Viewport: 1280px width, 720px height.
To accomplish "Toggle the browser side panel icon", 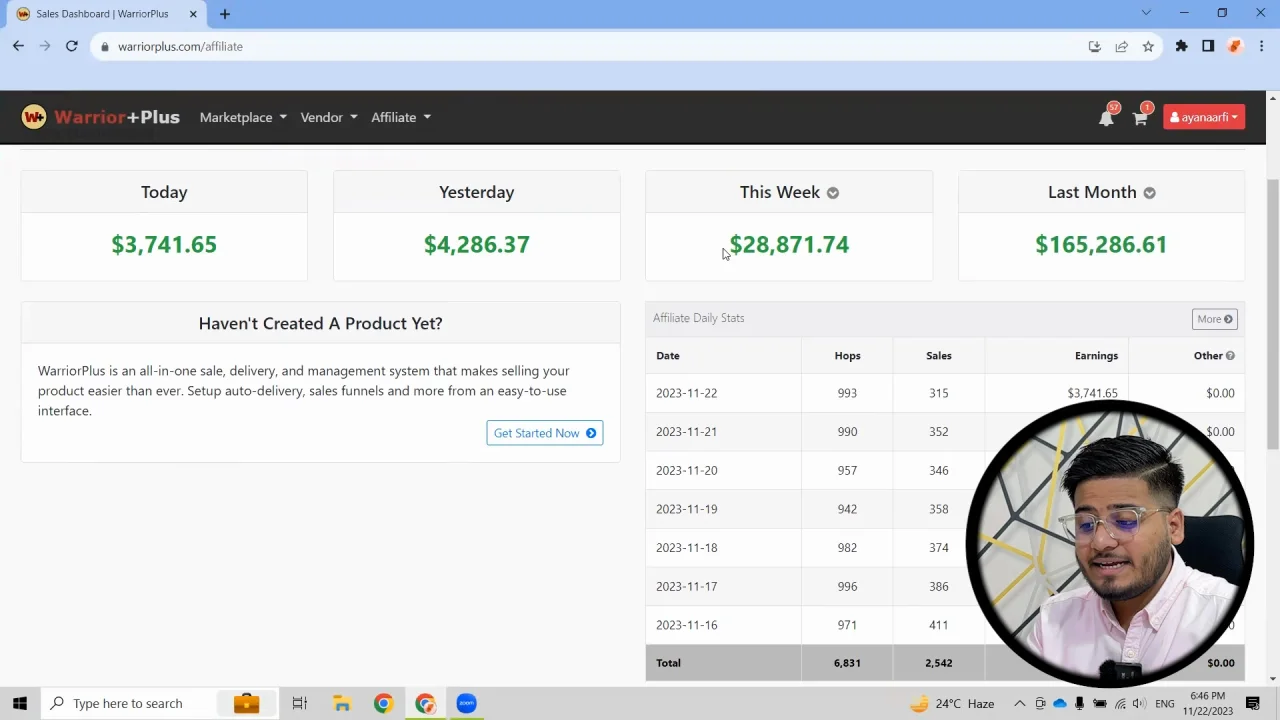I will coord(1208,46).
